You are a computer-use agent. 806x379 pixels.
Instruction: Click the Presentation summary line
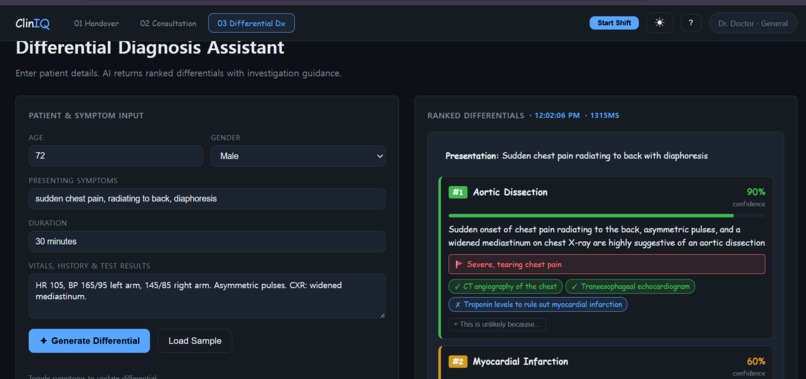pyautogui.click(x=576, y=156)
